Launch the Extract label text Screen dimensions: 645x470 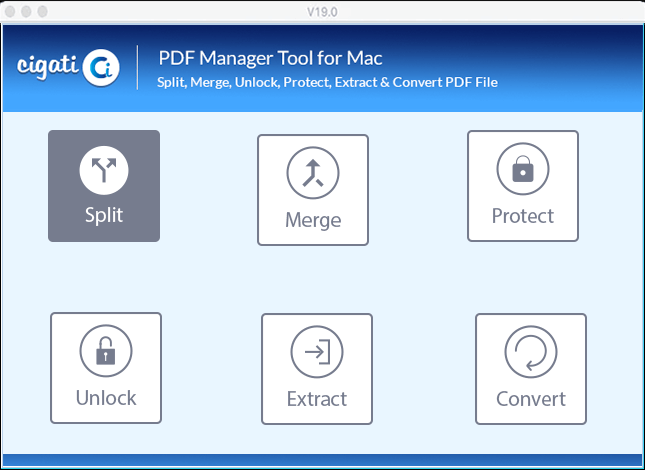click(317, 399)
